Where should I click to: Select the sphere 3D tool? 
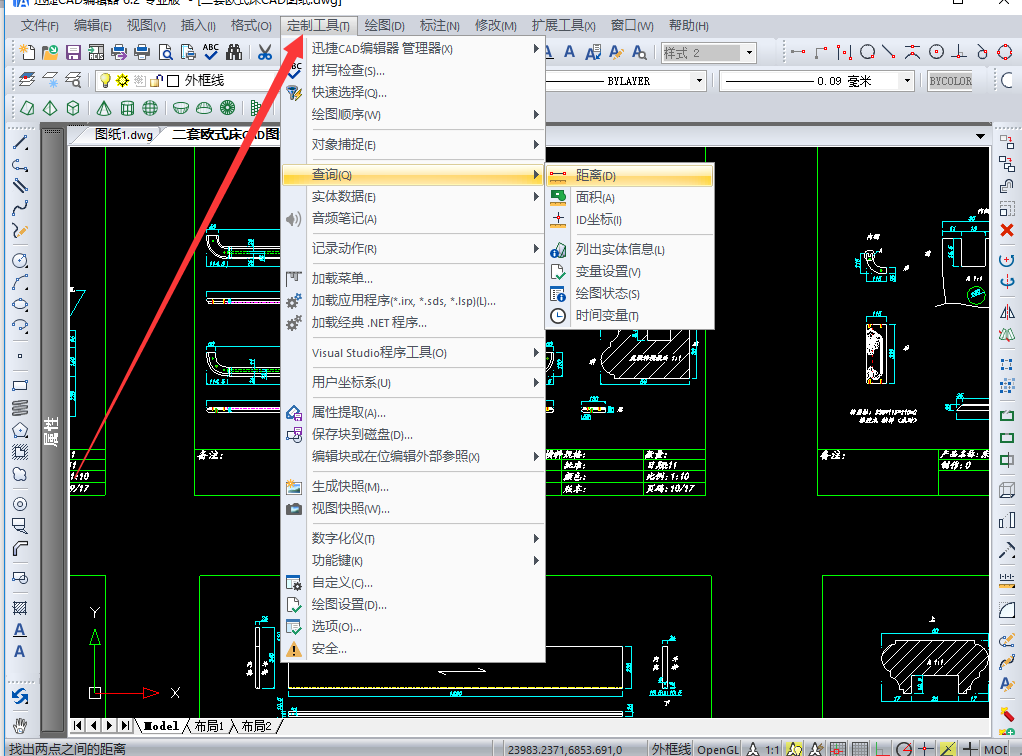(150, 108)
